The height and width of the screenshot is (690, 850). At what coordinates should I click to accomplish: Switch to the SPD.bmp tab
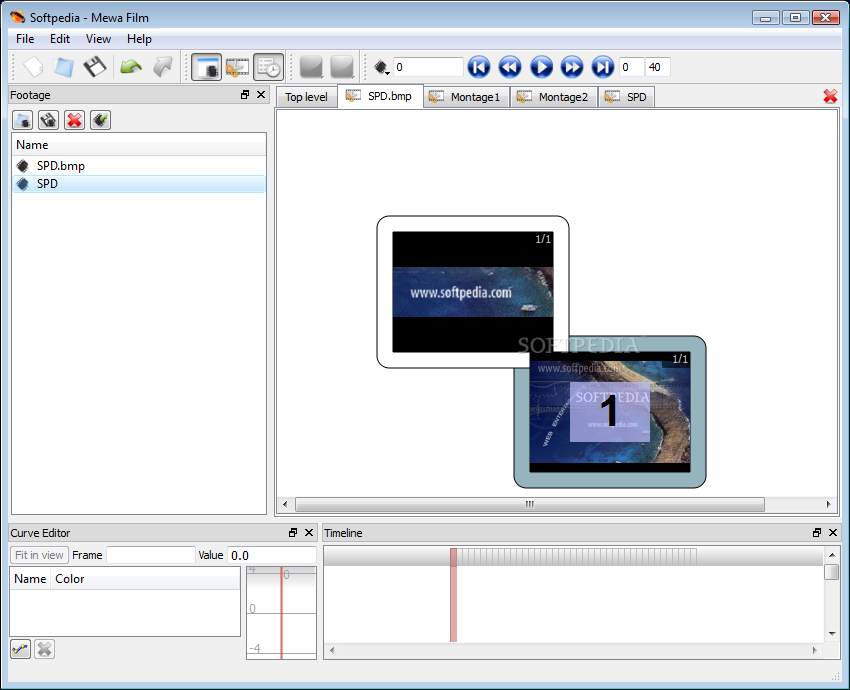click(x=381, y=96)
